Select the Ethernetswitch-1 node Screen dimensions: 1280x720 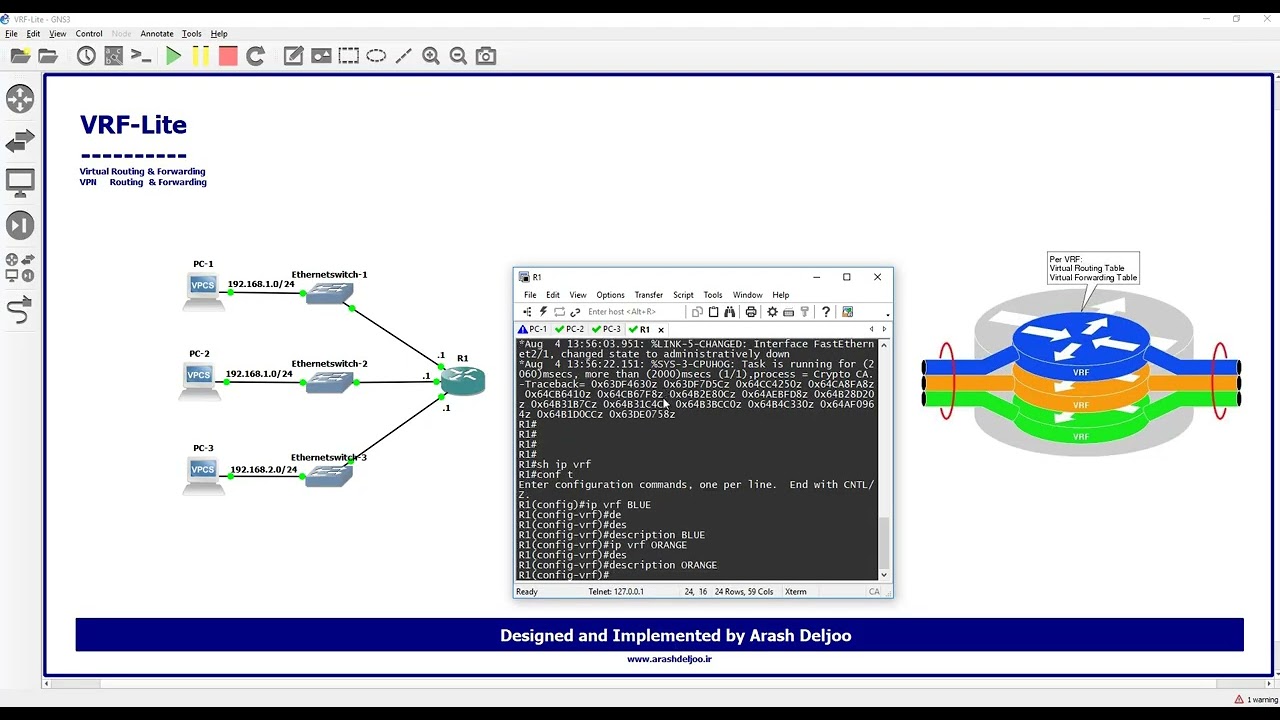[x=330, y=293]
